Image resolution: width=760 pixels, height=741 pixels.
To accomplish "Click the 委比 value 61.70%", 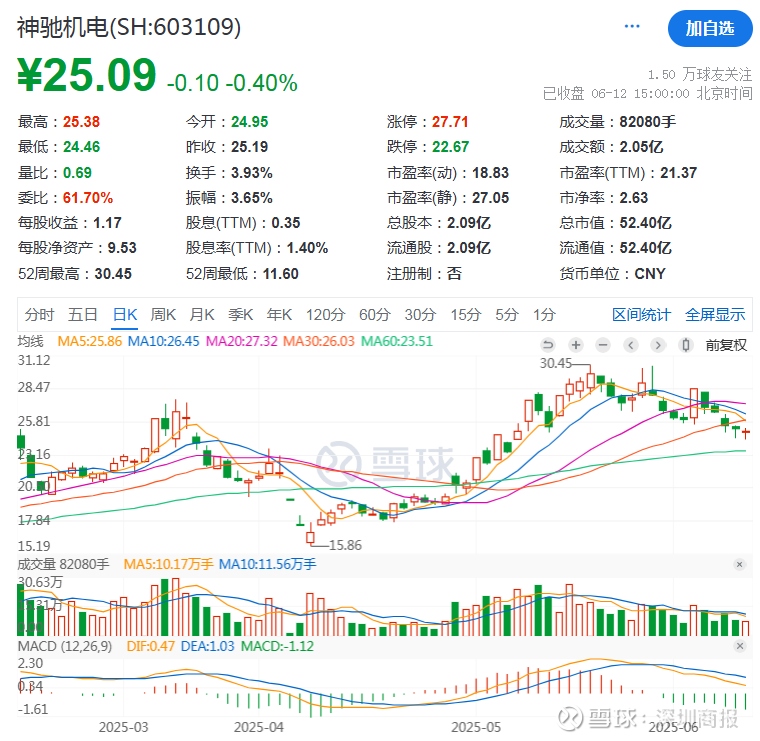I will point(88,198).
